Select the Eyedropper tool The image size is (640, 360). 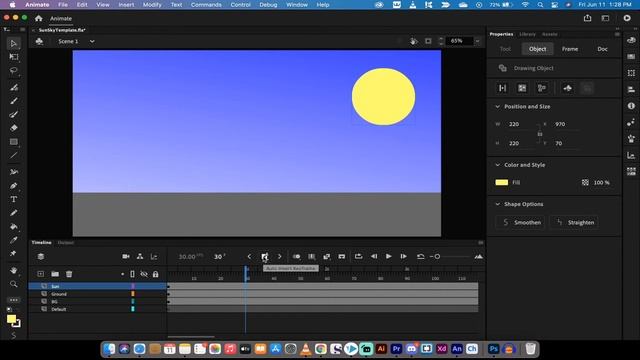[13, 240]
